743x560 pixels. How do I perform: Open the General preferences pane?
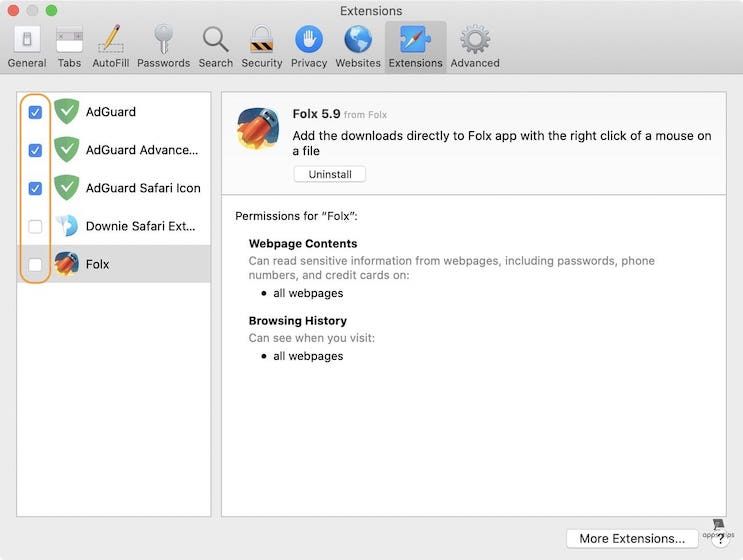pos(27,46)
